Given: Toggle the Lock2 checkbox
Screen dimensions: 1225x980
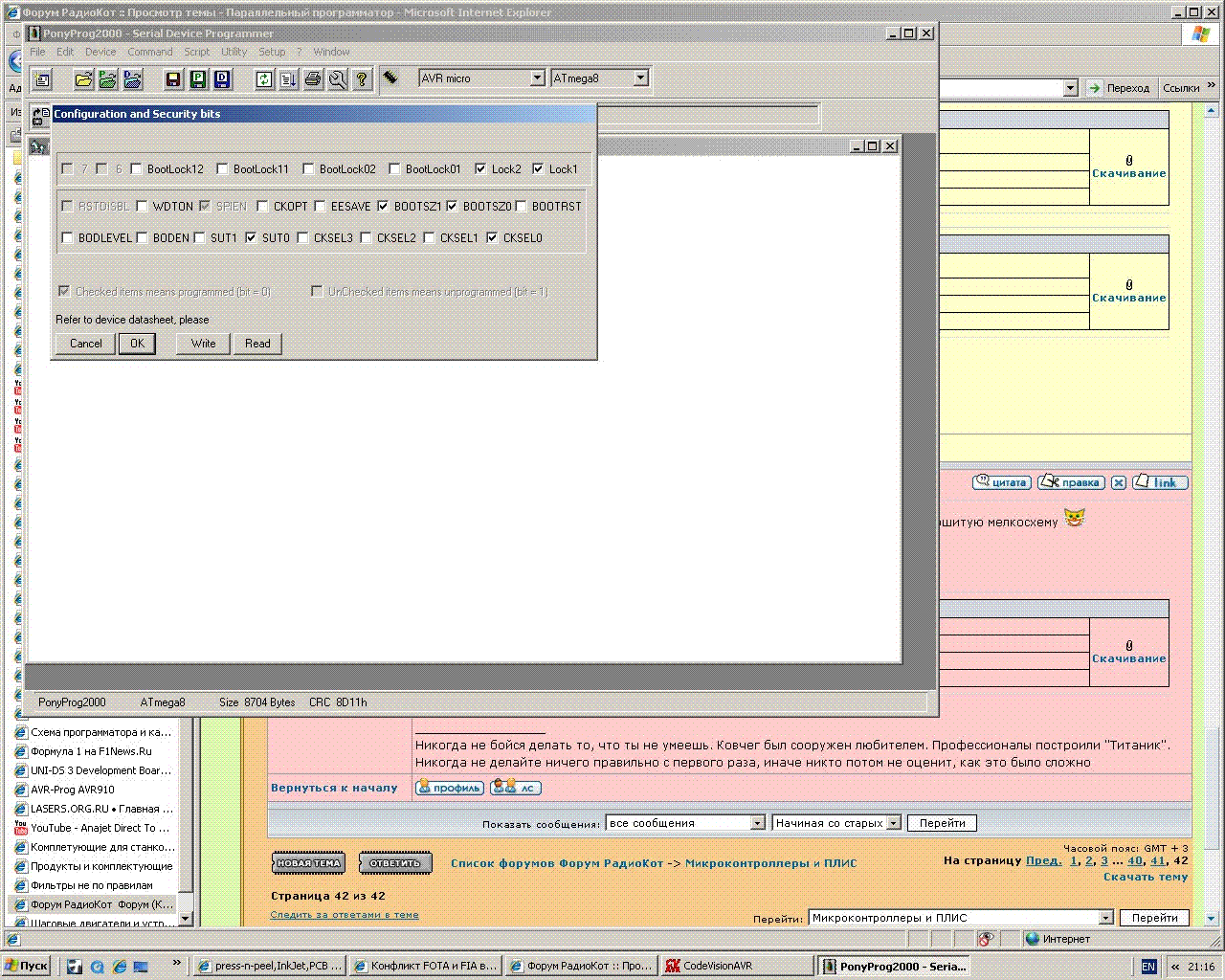Looking at the screenshot, I should (480, 169).
